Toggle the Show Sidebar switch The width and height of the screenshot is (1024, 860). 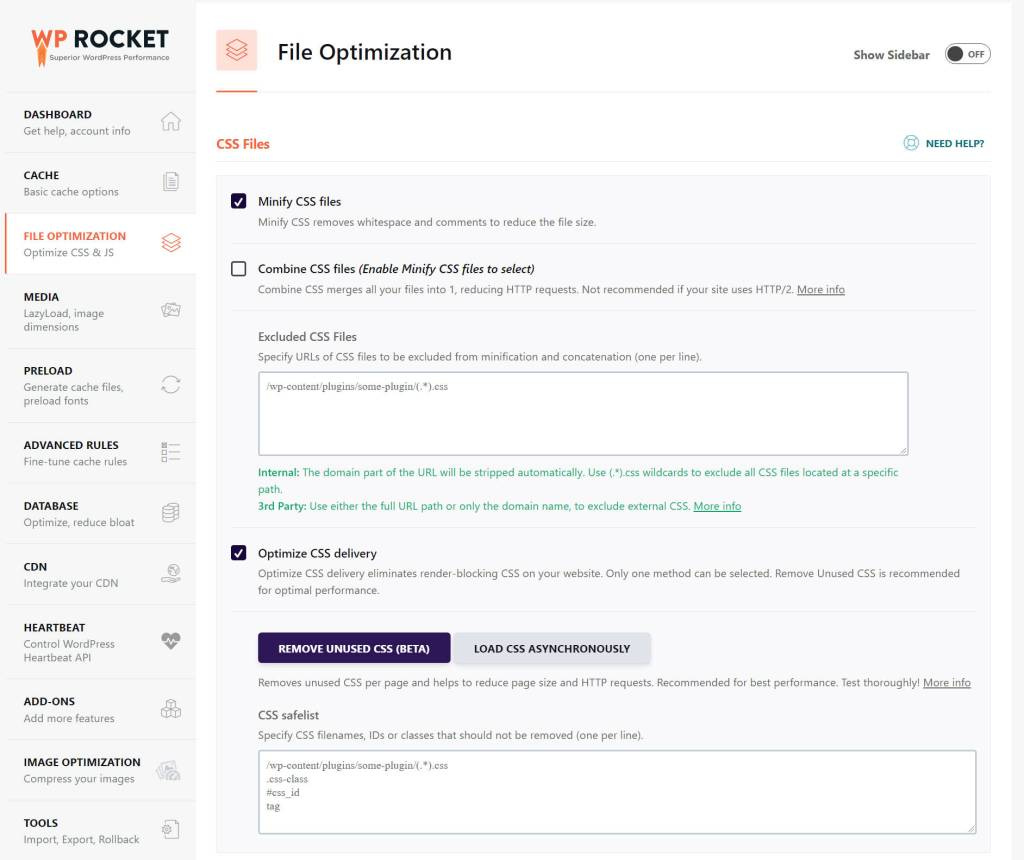tap(967, 54)
